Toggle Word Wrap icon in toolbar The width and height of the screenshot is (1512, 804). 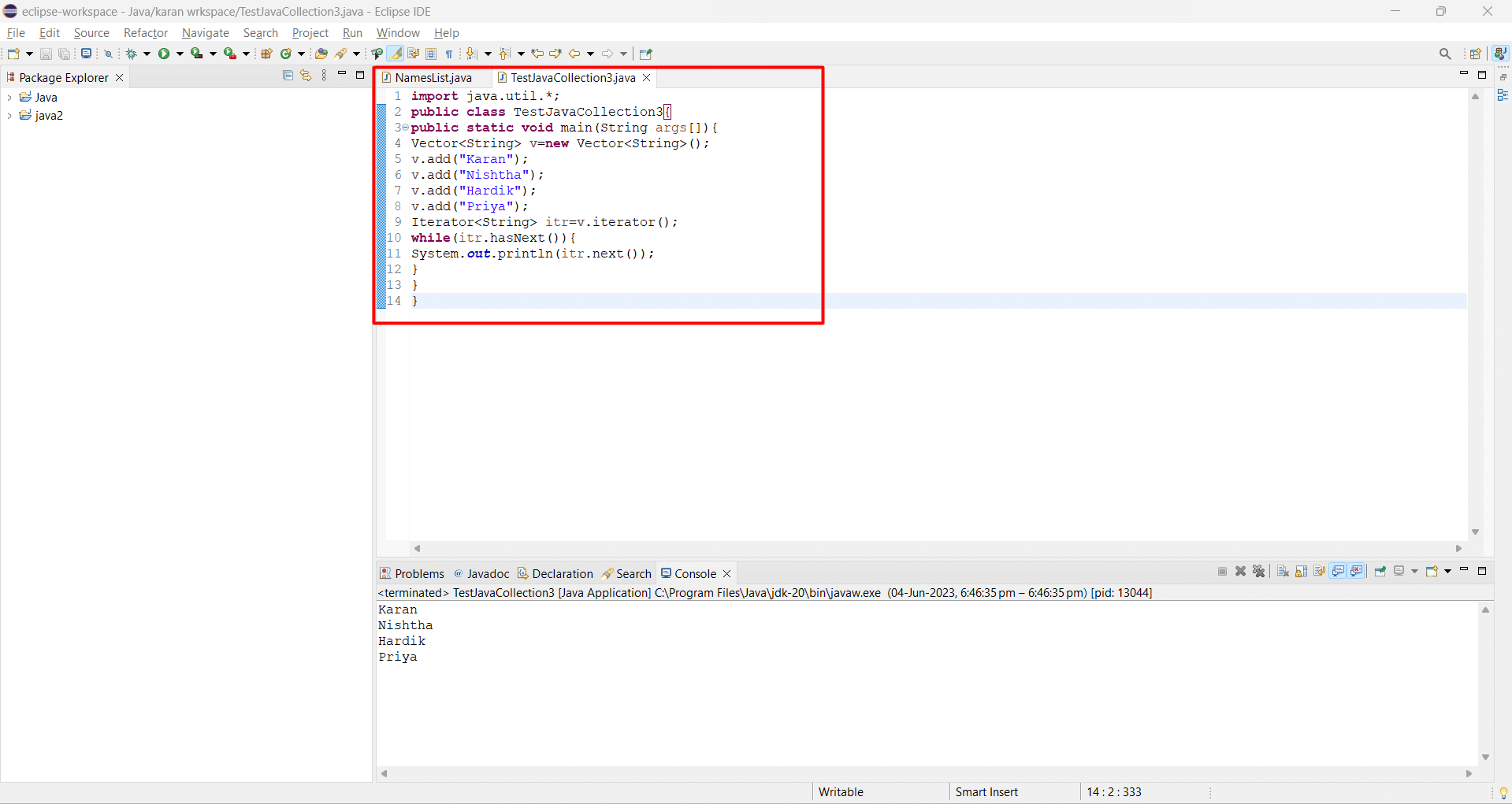pos(413,54)
